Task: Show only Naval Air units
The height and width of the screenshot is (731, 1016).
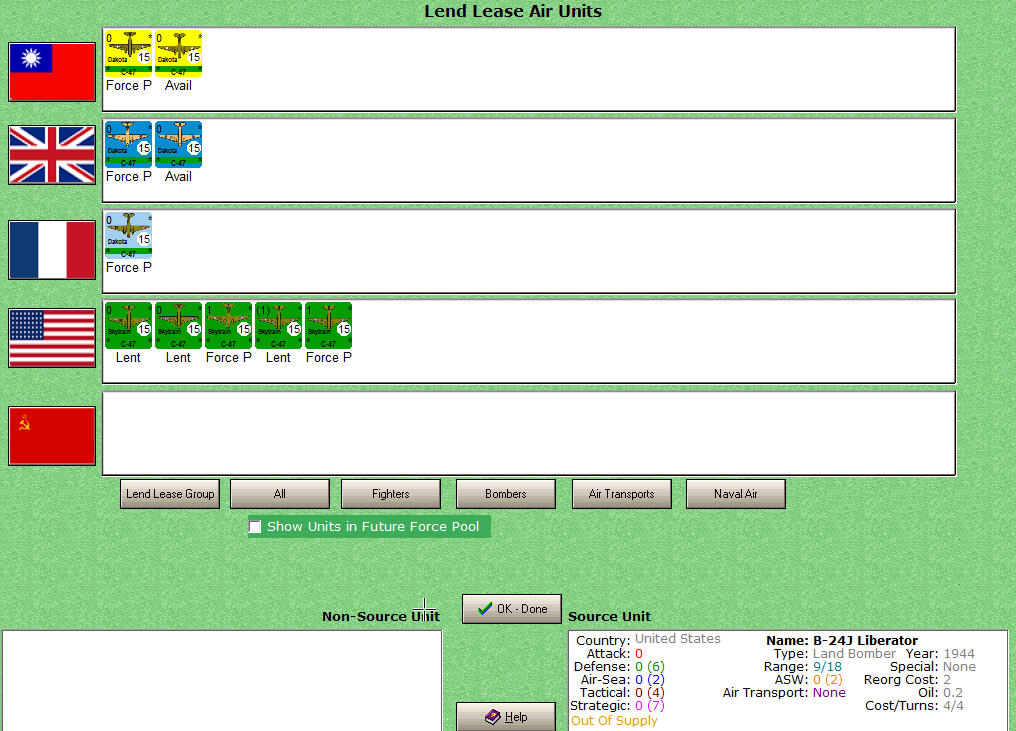Action: pyautogui.click(x=735, y=494)
